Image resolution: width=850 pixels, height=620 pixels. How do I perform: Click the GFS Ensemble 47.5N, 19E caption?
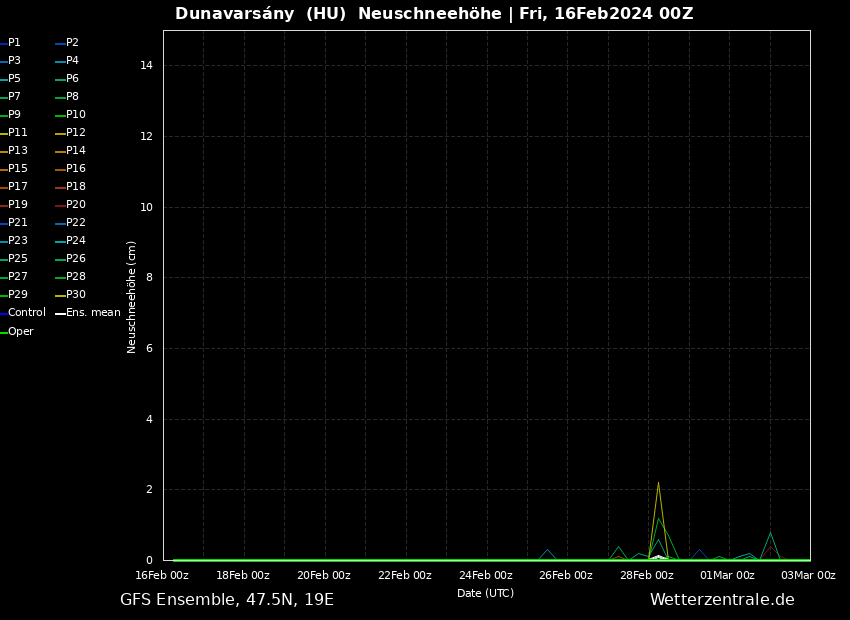pyautogui.click(x=227, y=600)
